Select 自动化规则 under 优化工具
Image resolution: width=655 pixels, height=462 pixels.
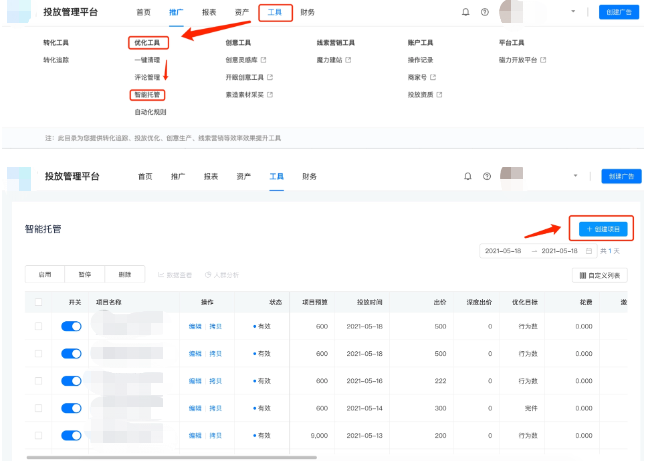(150, 112)
